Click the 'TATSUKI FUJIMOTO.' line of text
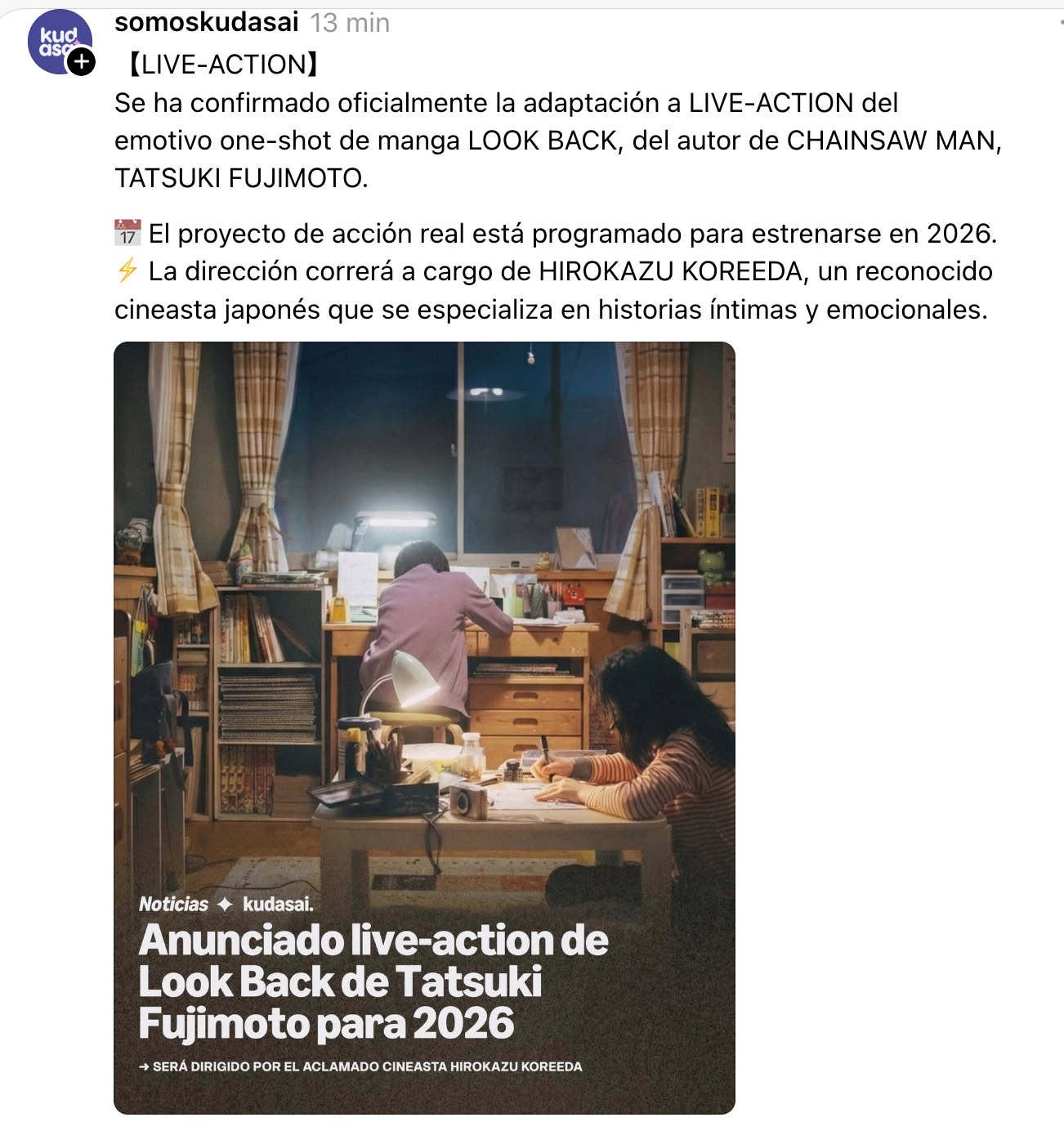Image resolution: width=1064 pixels, height=1131 pixels. pyautogui.click(x=241, y=178)
